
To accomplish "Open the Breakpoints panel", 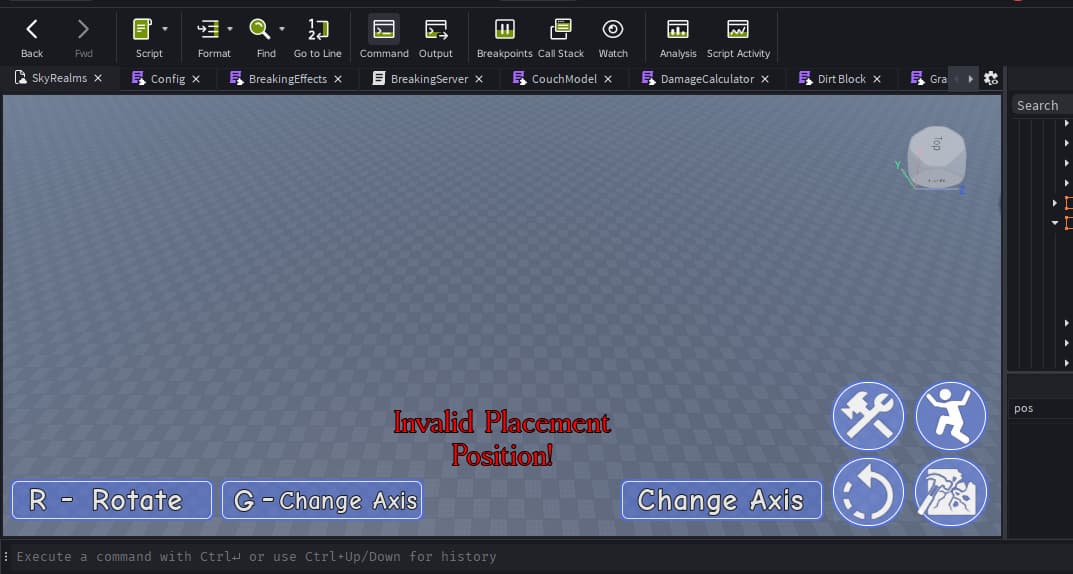I will click(x=504, y=38).
